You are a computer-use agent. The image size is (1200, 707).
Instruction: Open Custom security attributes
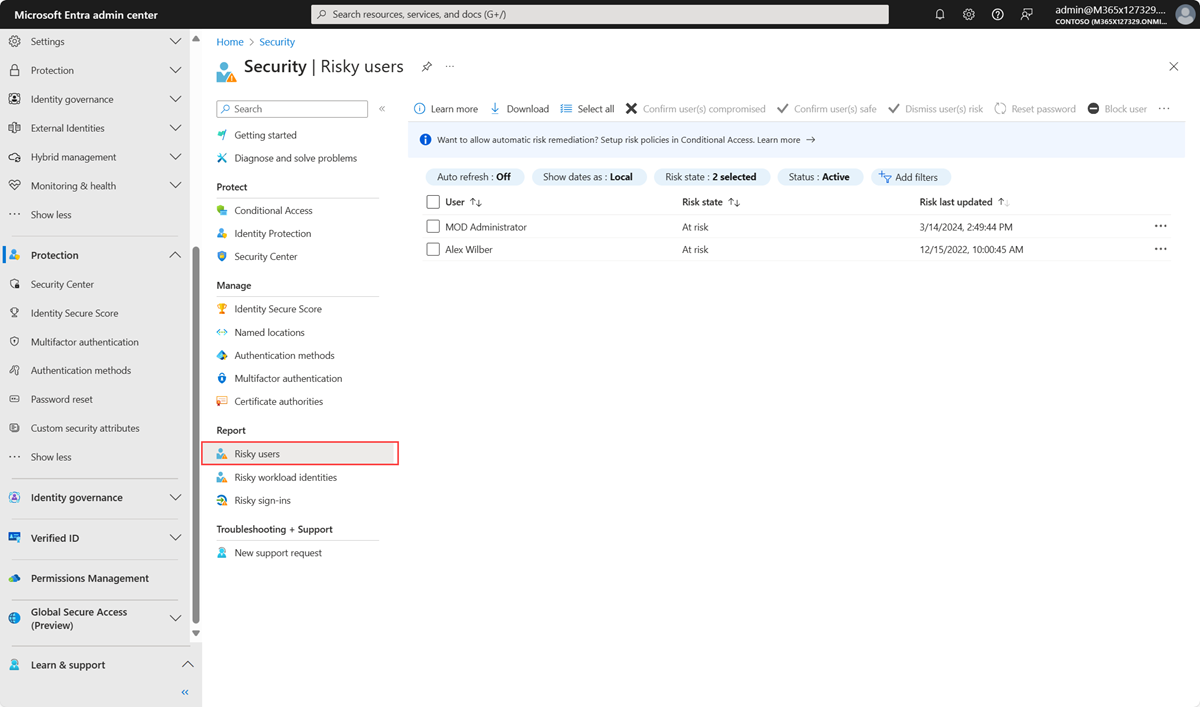(85, 428)
